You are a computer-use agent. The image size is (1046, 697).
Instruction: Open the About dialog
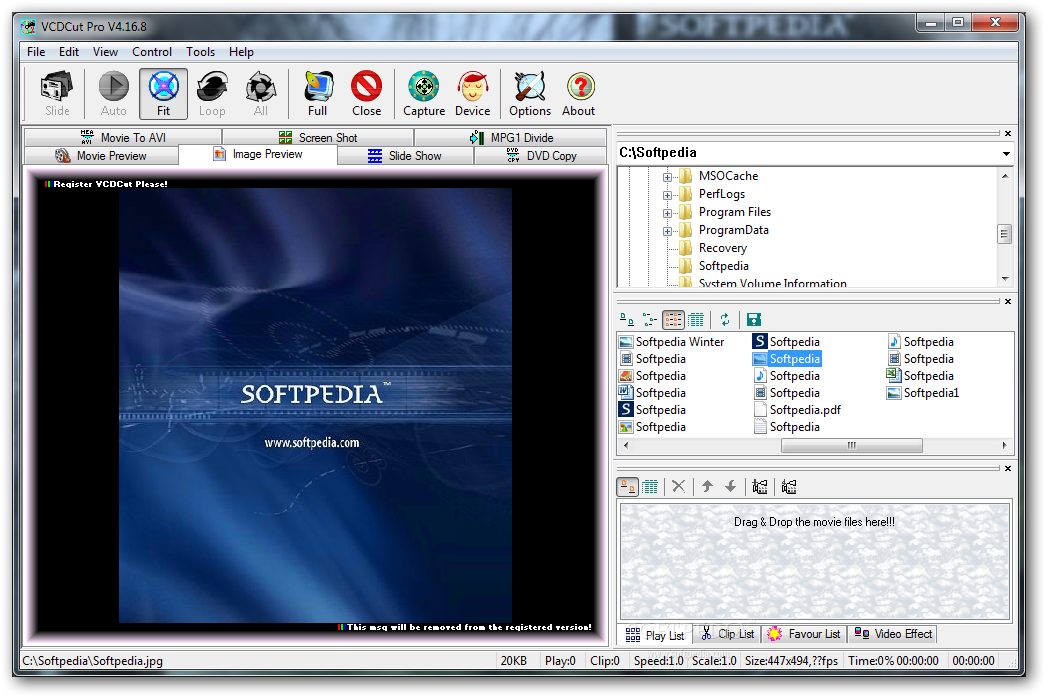tap(578, 94)
